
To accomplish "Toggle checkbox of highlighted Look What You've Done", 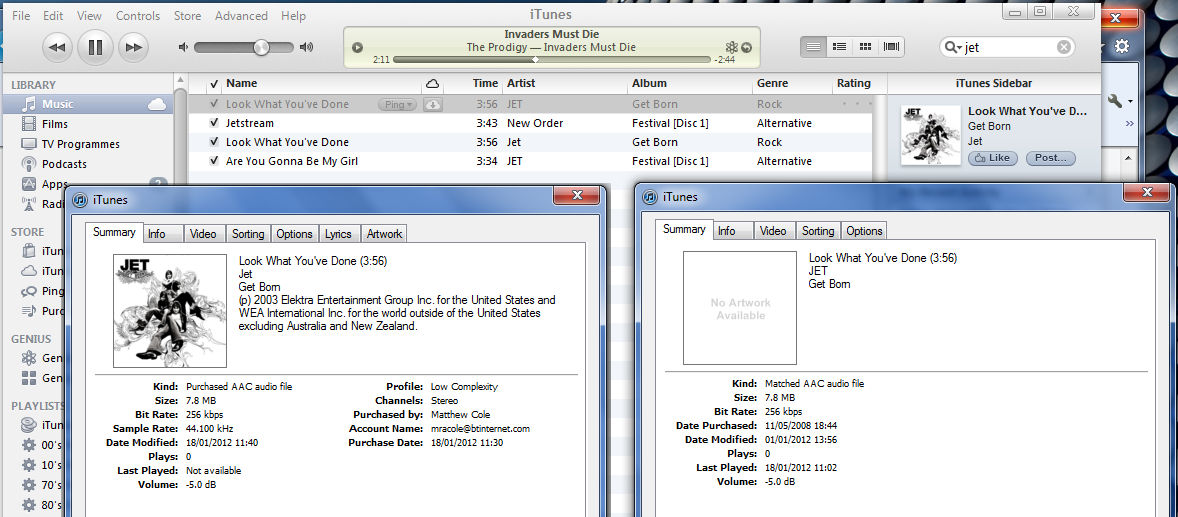I will pos(214,104).
